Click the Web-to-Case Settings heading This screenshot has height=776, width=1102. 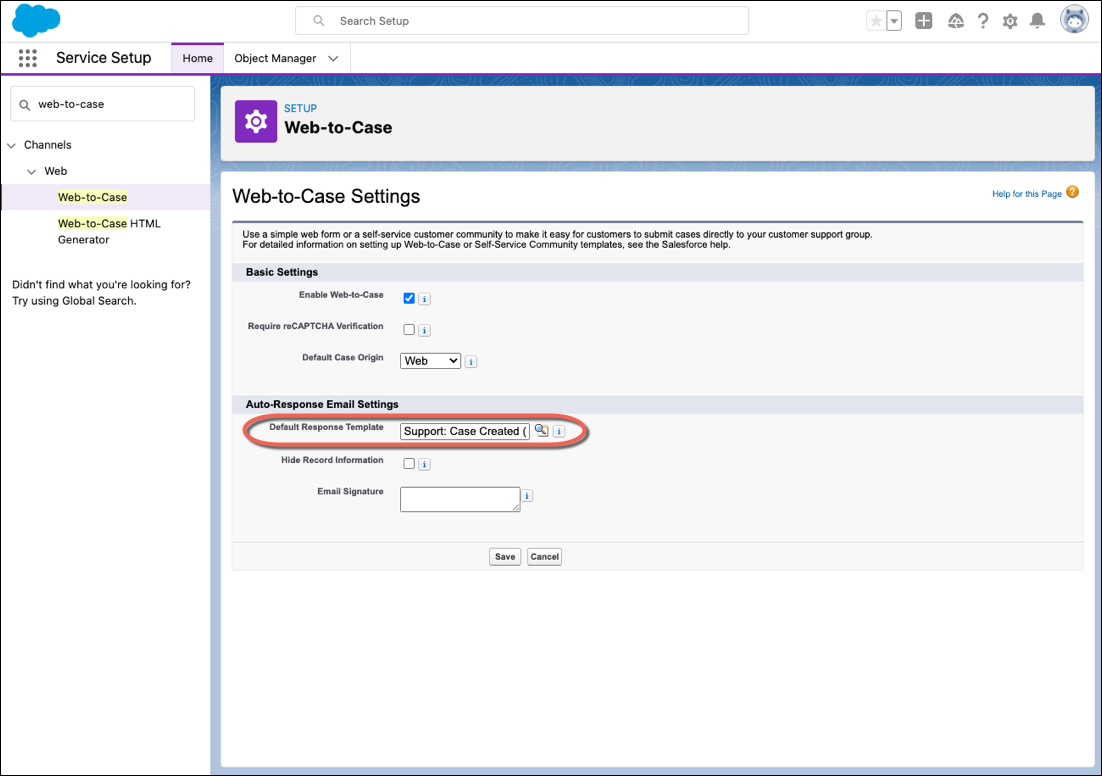coord(326,196)
